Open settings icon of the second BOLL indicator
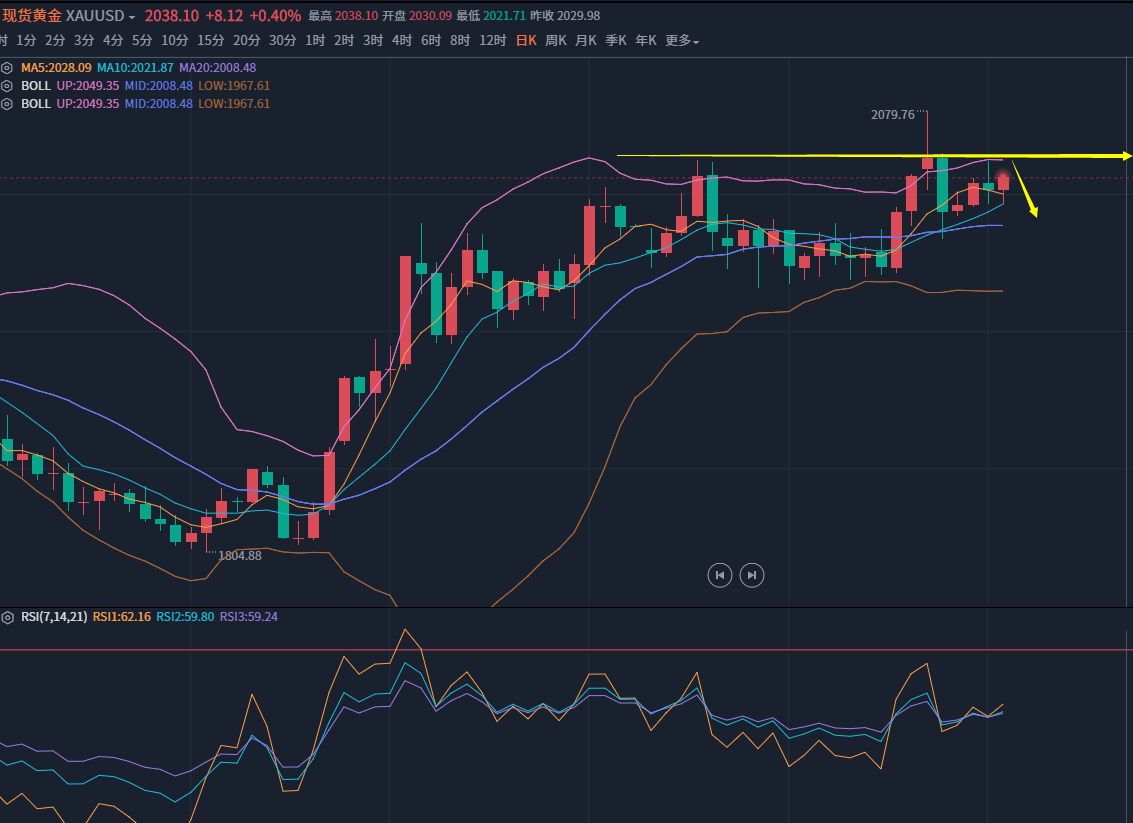Image resolution: width=1133 pixels, height=823 pixels. pos(7,104)
